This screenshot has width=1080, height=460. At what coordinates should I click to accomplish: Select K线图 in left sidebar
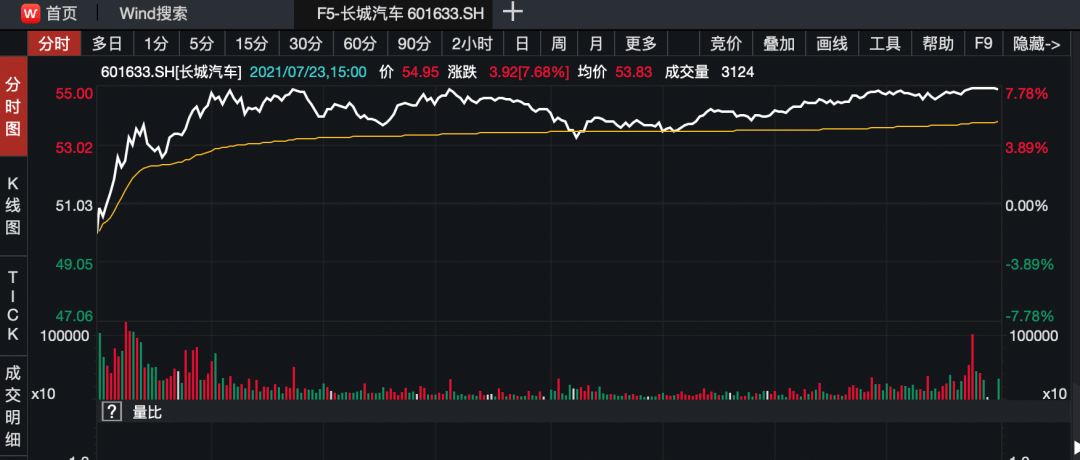[x=13, y=206]
